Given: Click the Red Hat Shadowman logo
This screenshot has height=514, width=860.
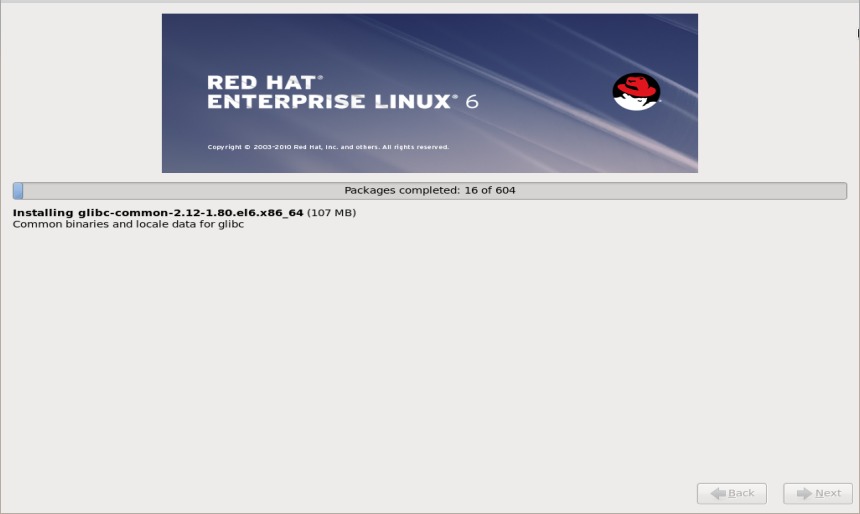Looking at the screenshot, I should (636, 92).
